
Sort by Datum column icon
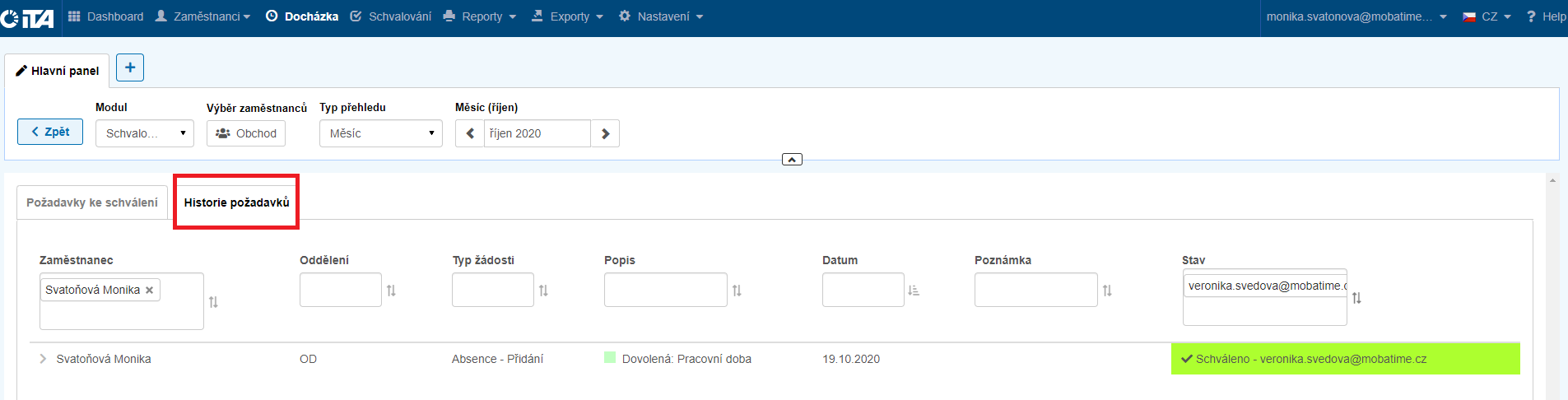point(913,291)
